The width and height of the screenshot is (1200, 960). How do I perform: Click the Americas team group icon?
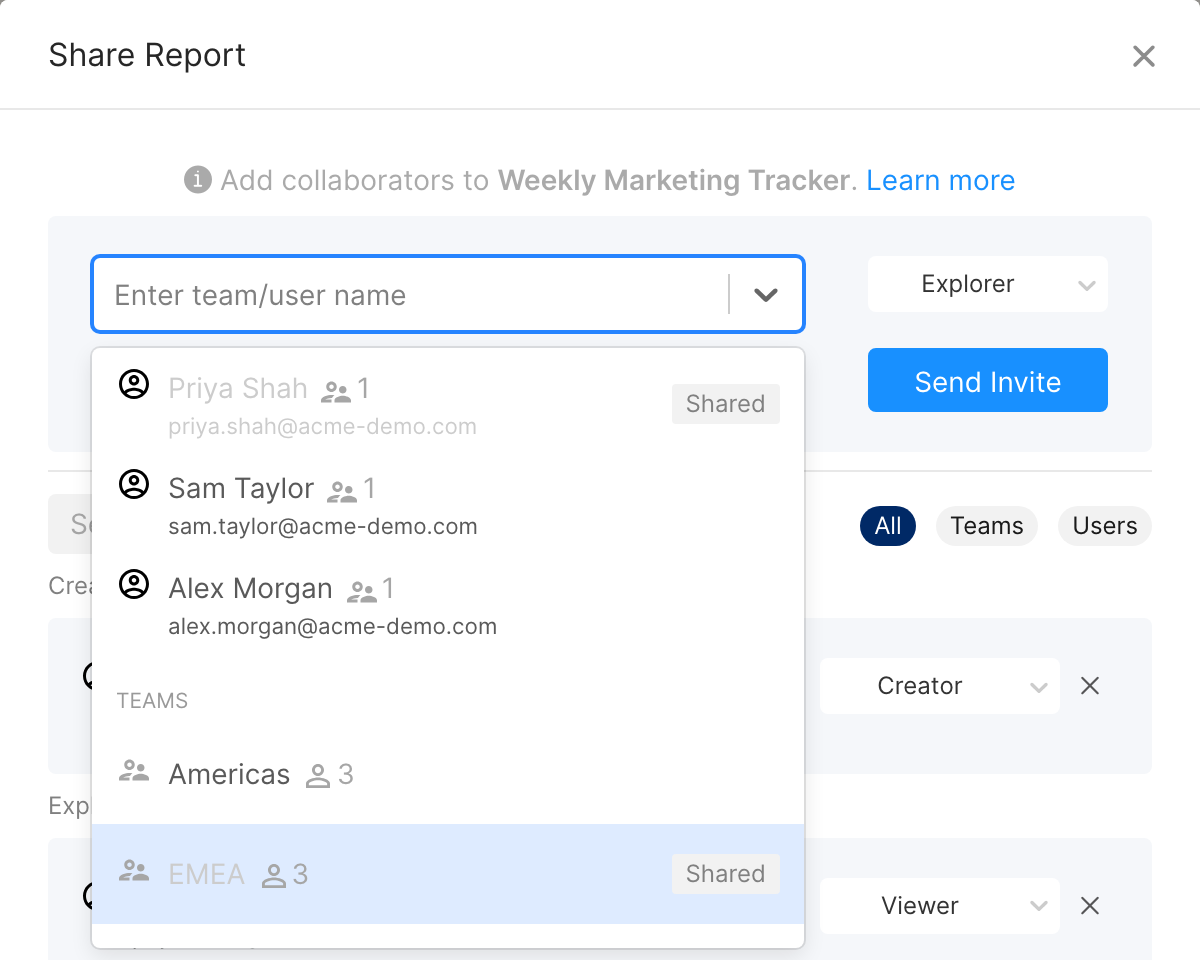click(x=134, y=771)
